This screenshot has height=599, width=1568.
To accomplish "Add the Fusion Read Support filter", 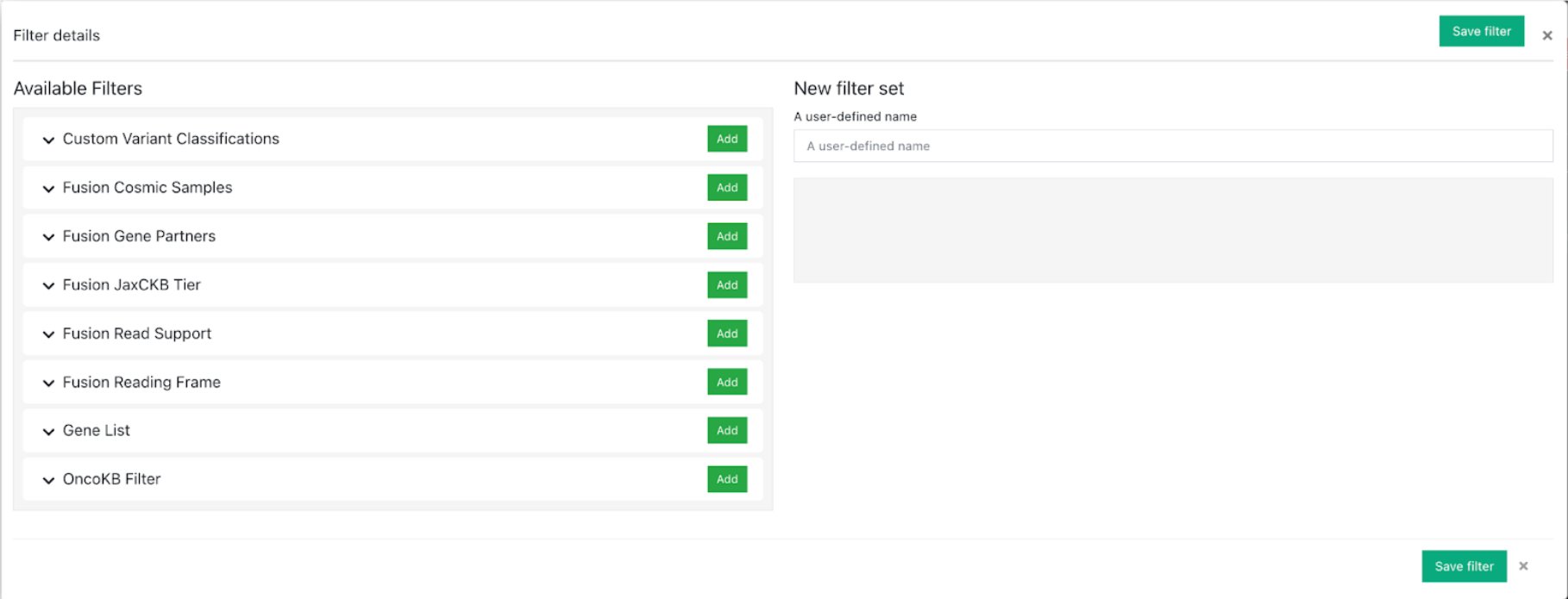I will (726, 334).
